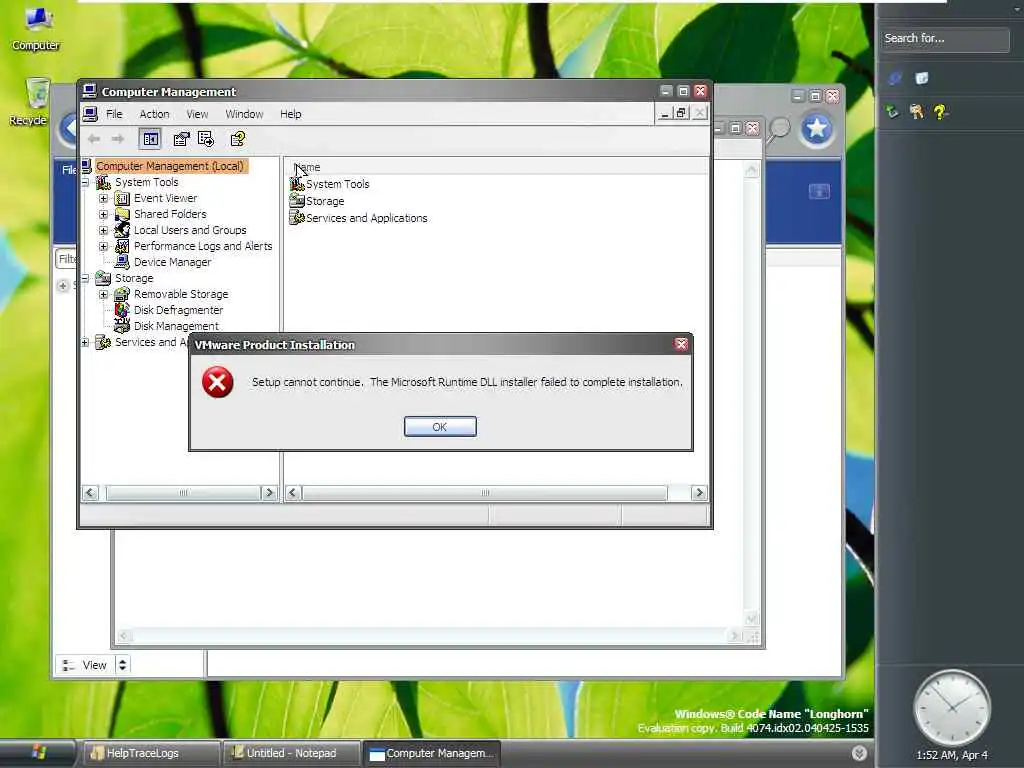Screen dimensions: 1024x768
Task: Click right arrow of details pane scrollbar
Action: click(x=699, y=493)
